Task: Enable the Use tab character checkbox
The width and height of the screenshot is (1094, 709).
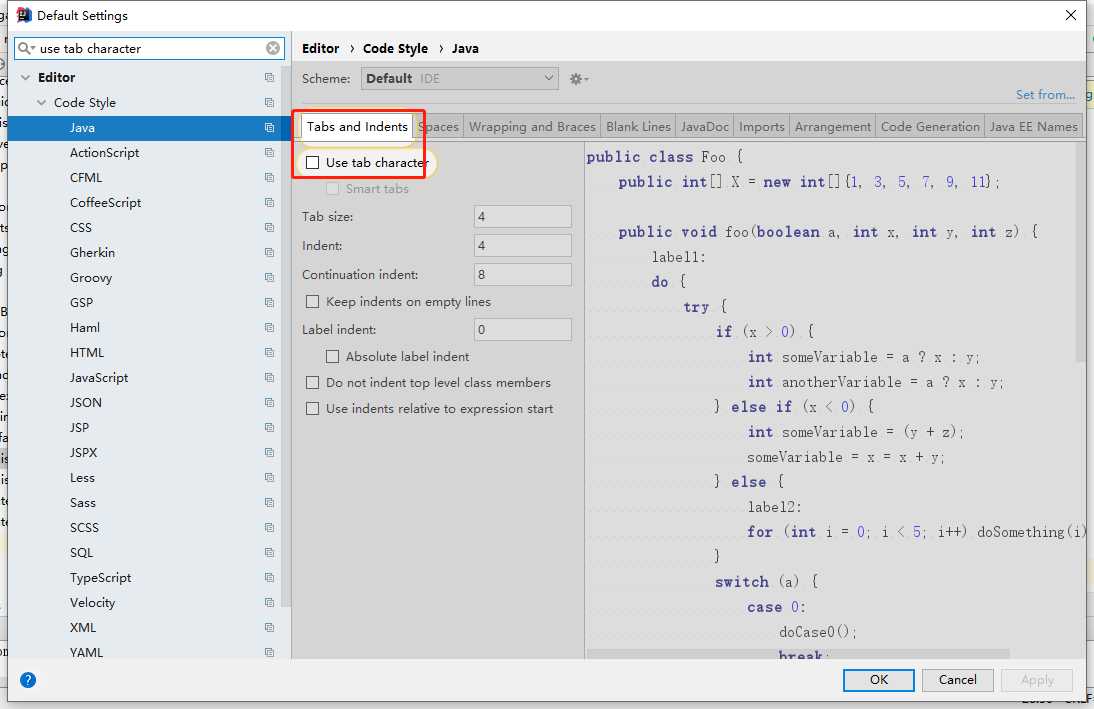Action: [313, 163]
